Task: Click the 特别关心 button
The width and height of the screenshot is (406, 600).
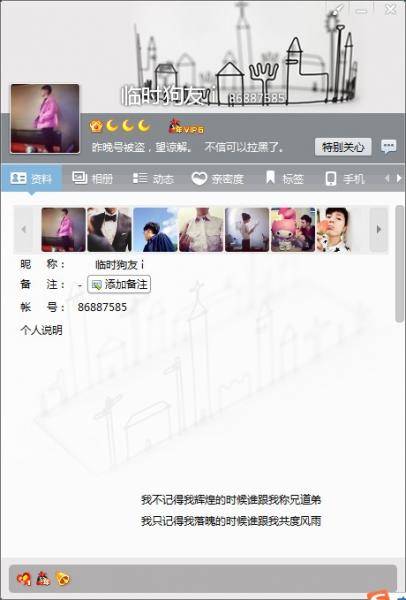Action: 343,147
